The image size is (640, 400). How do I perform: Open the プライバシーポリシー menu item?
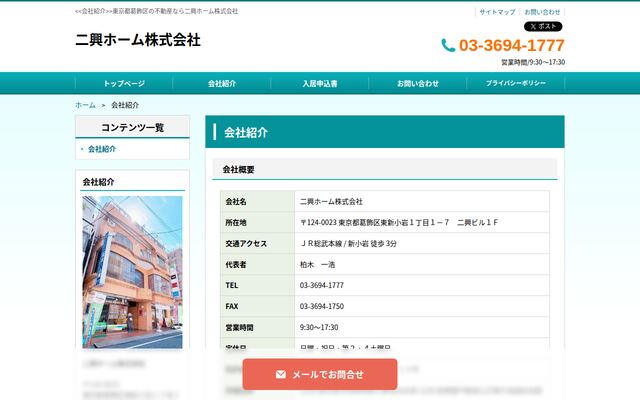pyautogui.click(x=516, y=83)
